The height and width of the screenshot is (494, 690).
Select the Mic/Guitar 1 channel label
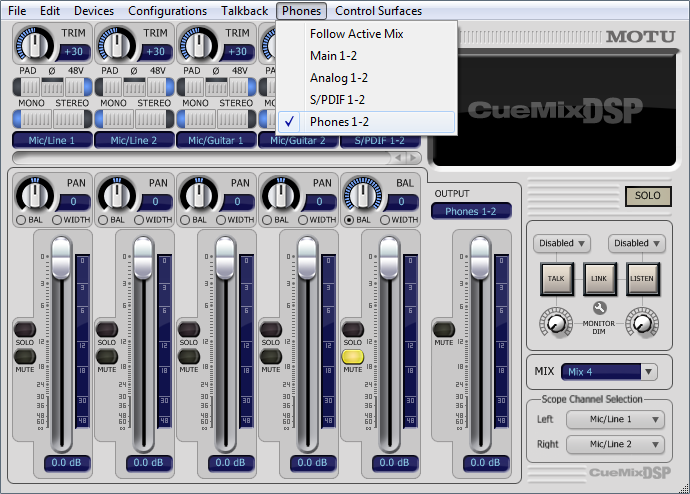click(216, 140)
